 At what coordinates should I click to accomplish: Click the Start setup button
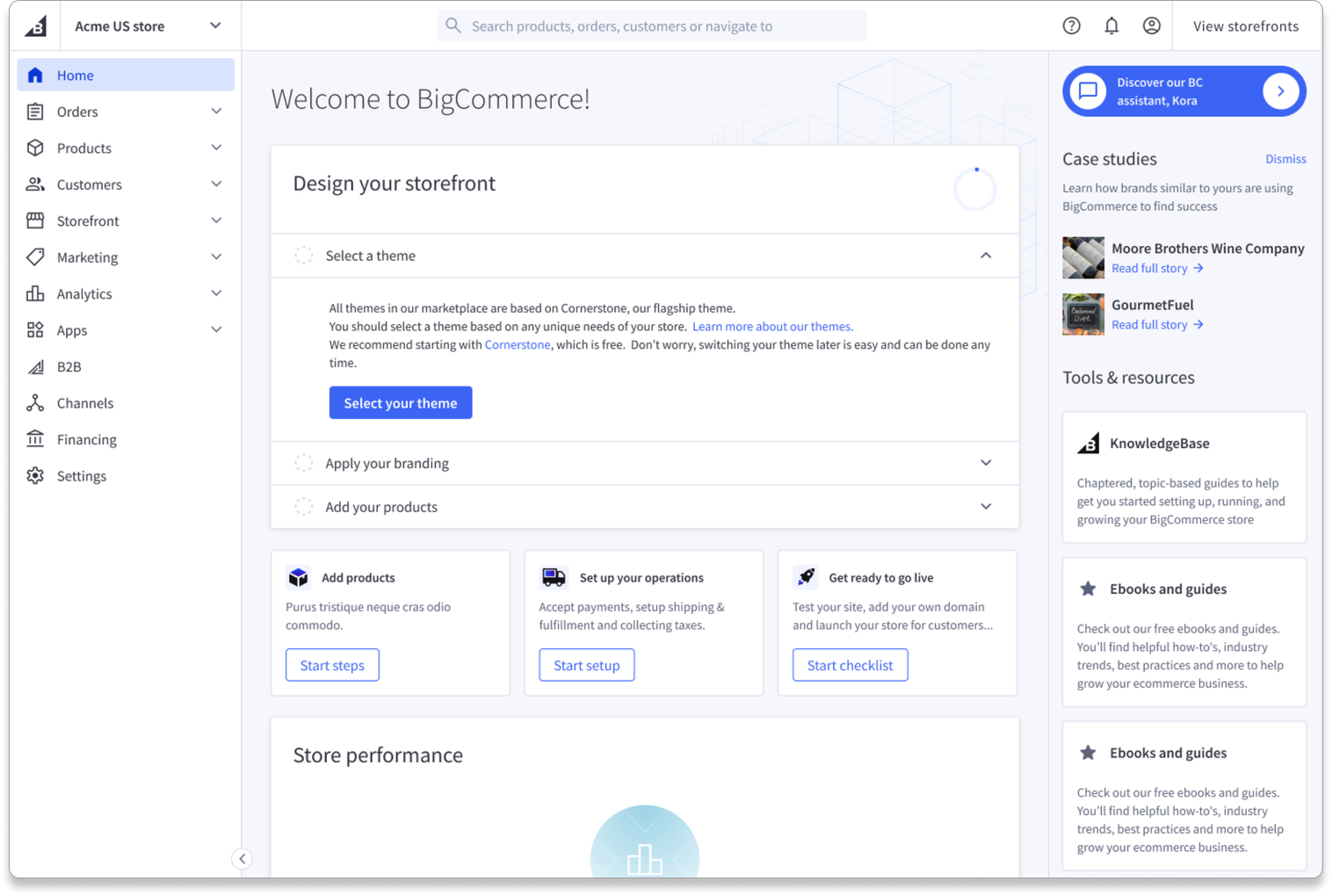(x=587, y=665)
